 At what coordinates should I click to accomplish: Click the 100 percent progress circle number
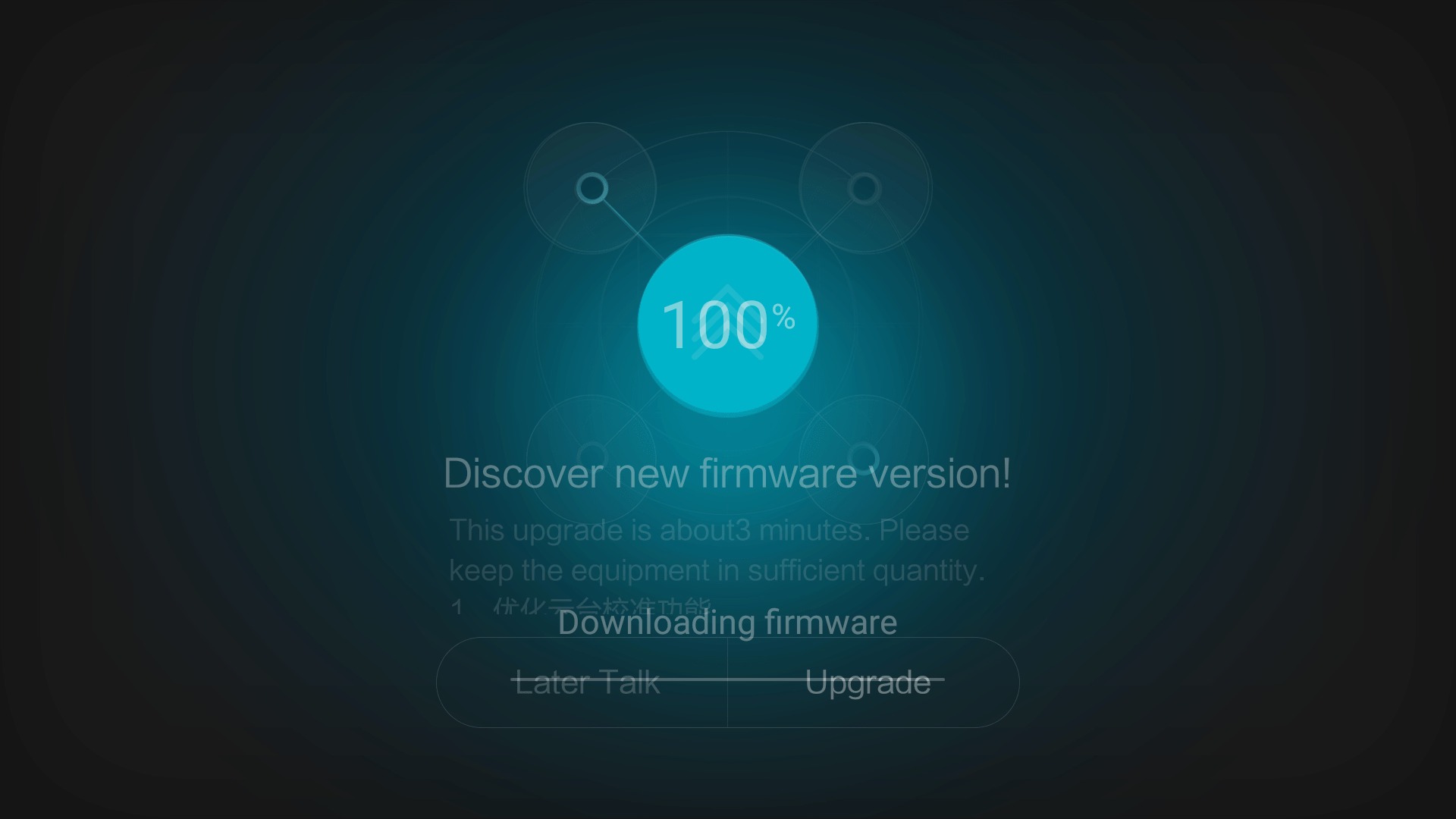[x=715, y=325]
